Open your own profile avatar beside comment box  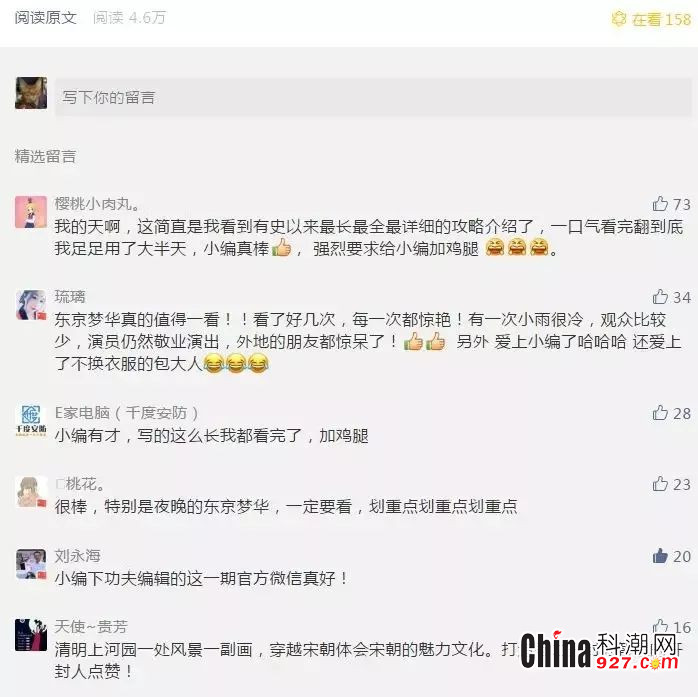click(x=31, y=93)
